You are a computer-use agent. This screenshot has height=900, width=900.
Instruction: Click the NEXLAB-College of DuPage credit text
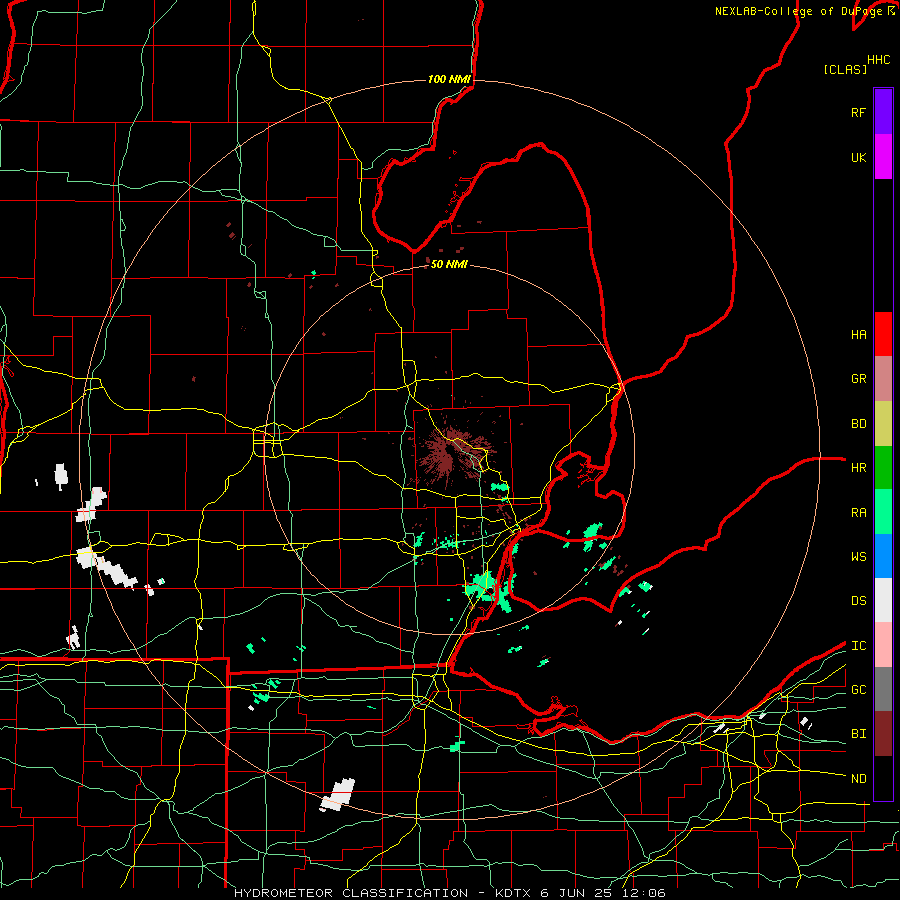[x=799, y=11]
